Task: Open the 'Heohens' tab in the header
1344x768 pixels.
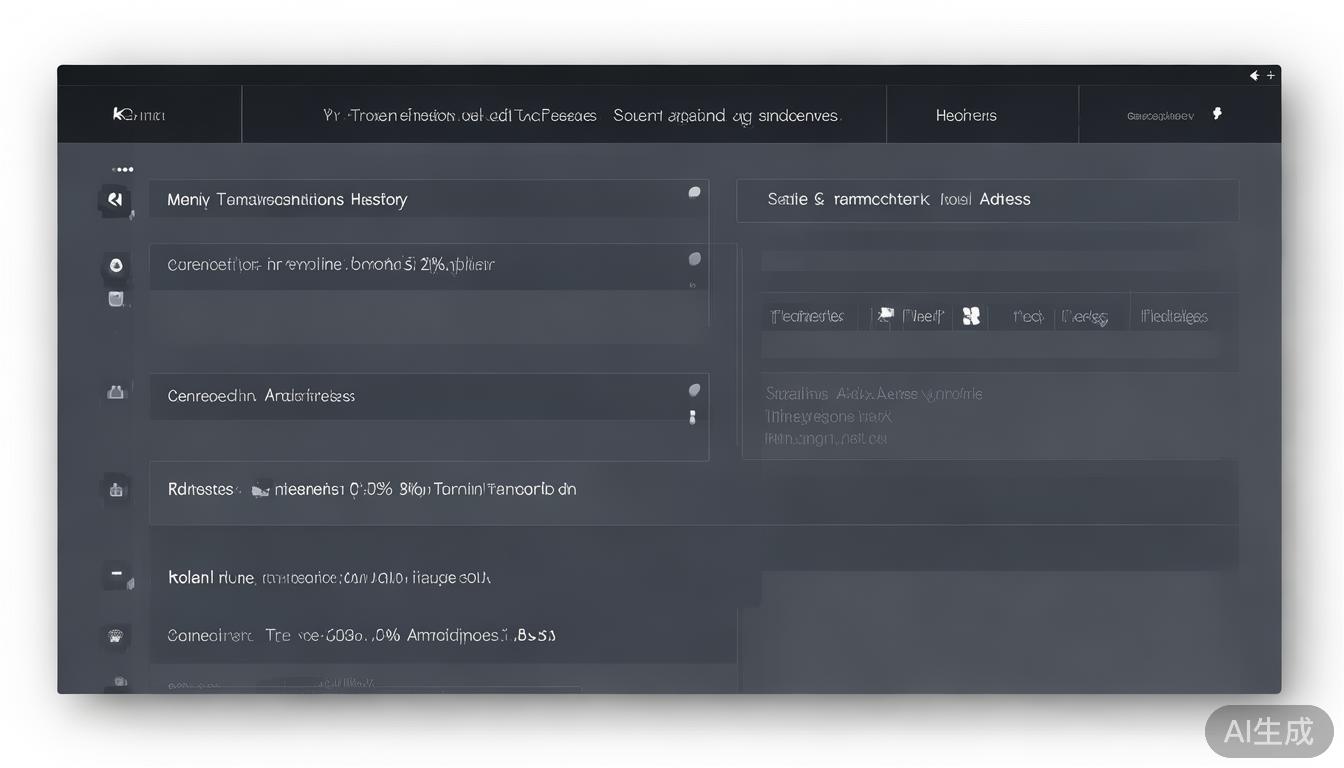Action: (x=966, y=115)
